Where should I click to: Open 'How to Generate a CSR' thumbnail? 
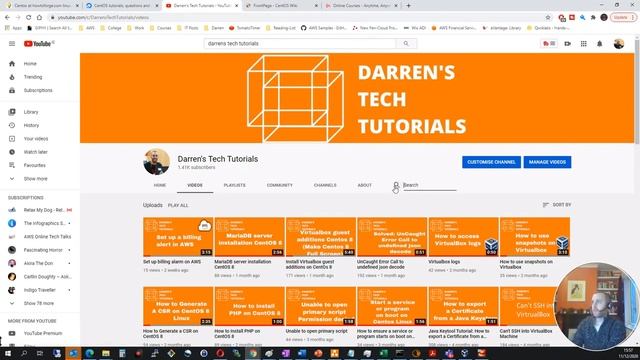pyautogui.click(x=178, y=306)
